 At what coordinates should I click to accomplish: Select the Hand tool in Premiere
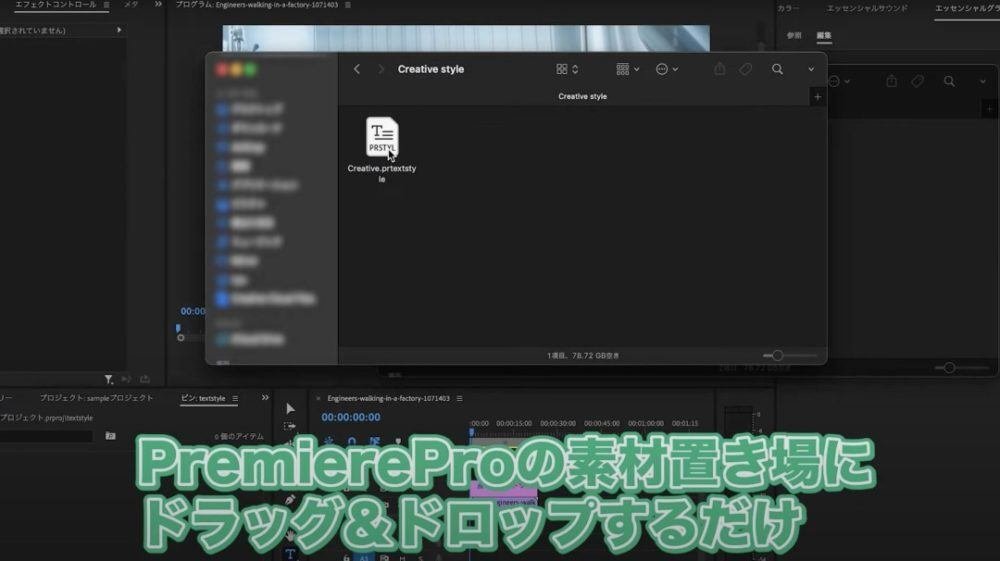290,535
